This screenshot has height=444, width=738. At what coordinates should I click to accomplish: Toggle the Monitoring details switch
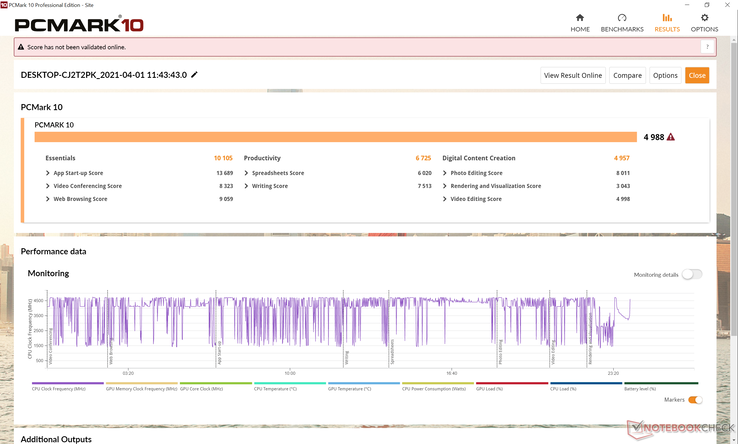click(692, 274)
